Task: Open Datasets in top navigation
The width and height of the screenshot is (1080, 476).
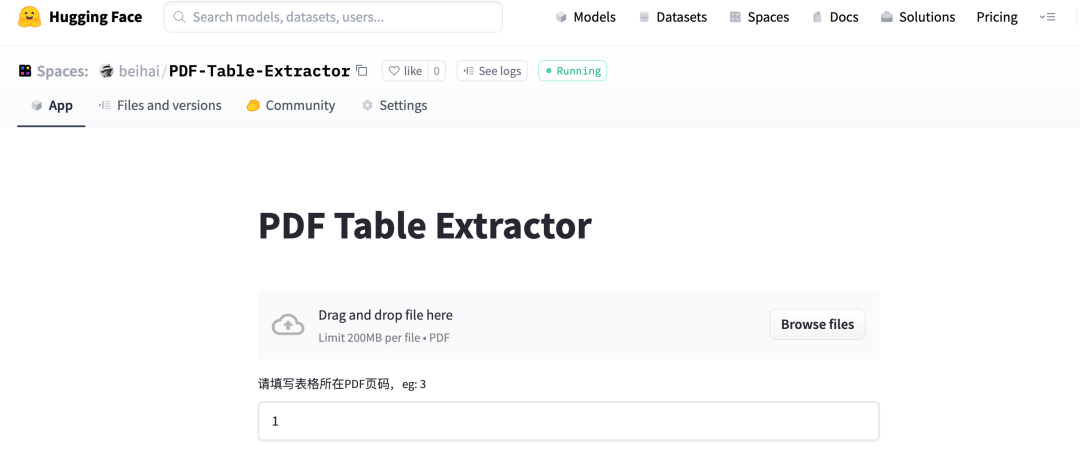Action: click(x=673, y=17)
